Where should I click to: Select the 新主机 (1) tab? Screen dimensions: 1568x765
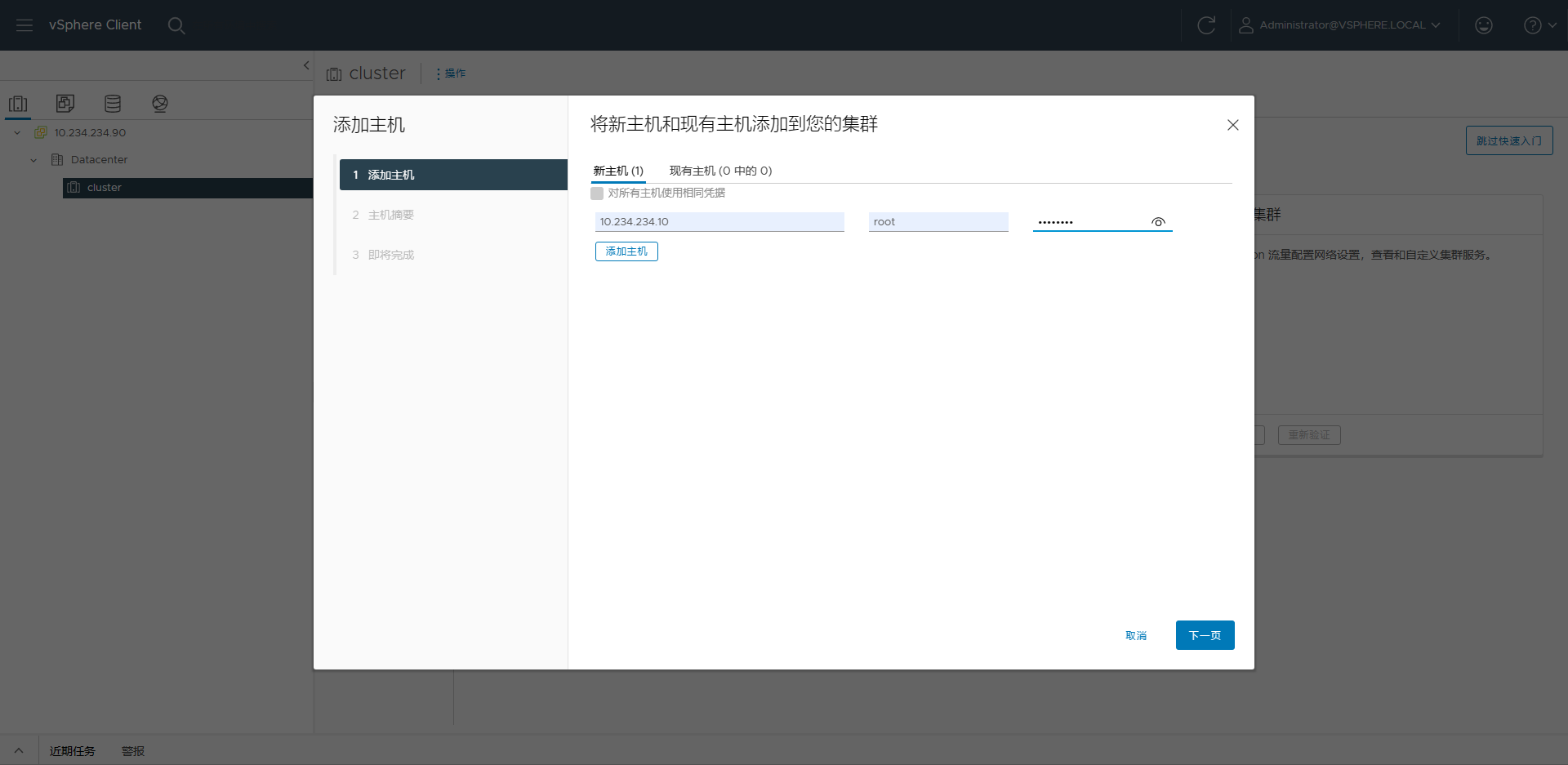click(x=618, y=171)
